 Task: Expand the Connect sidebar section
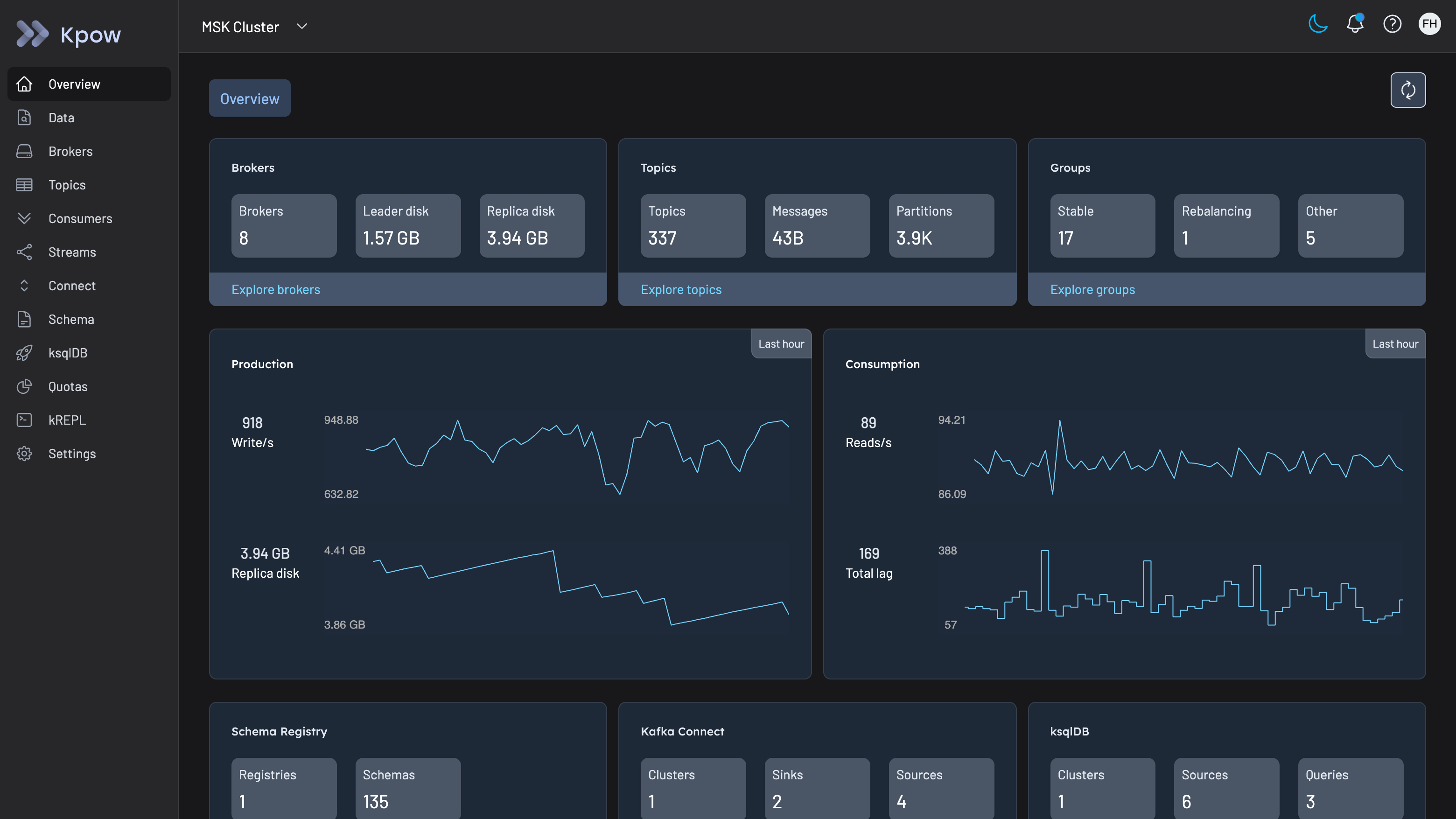[24, 286]
